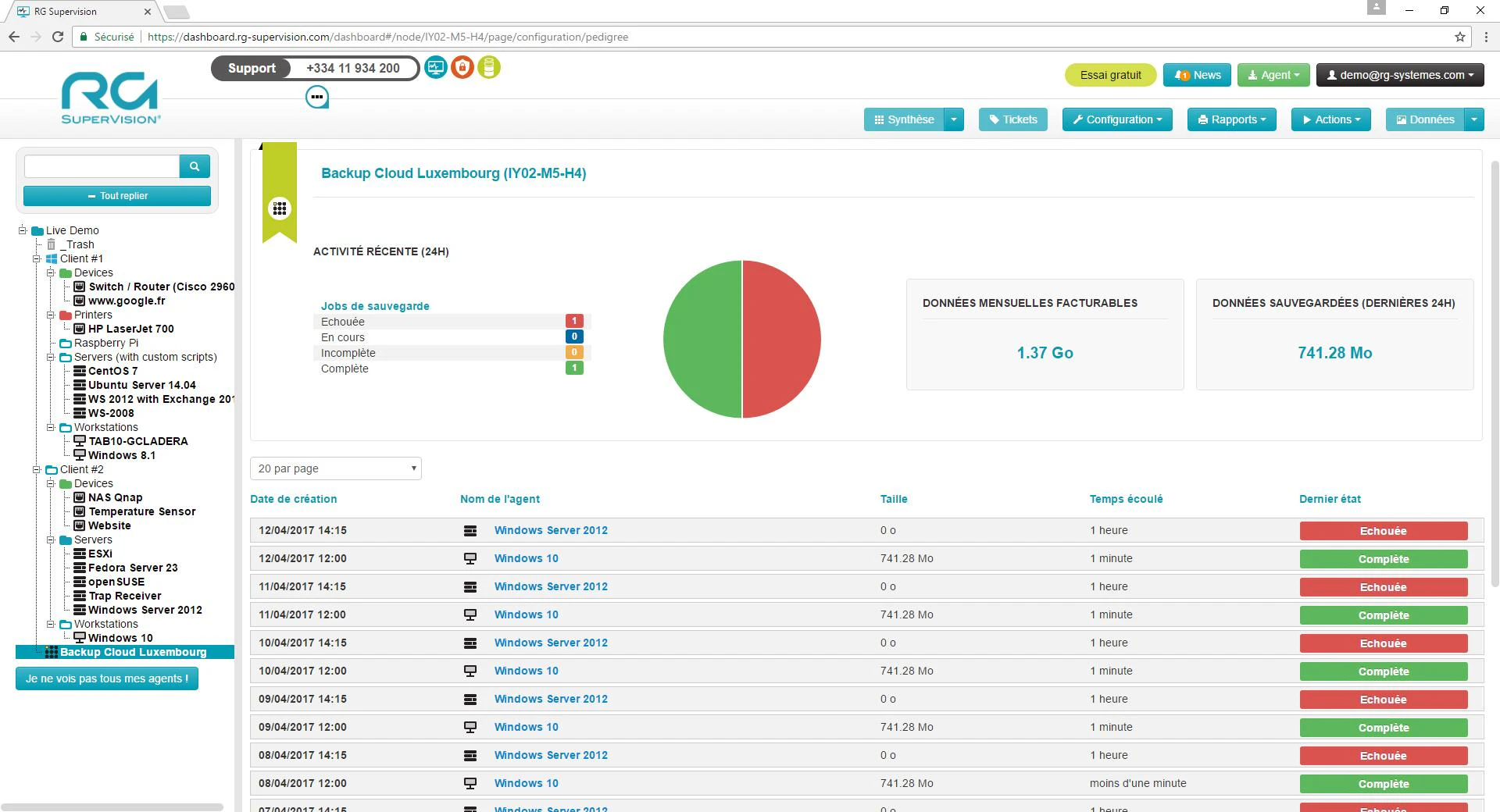Viewport: 1500px width, 812px height.
Task: Open the Synthèse dropdown arrow
Action: (x=954, y=119)
